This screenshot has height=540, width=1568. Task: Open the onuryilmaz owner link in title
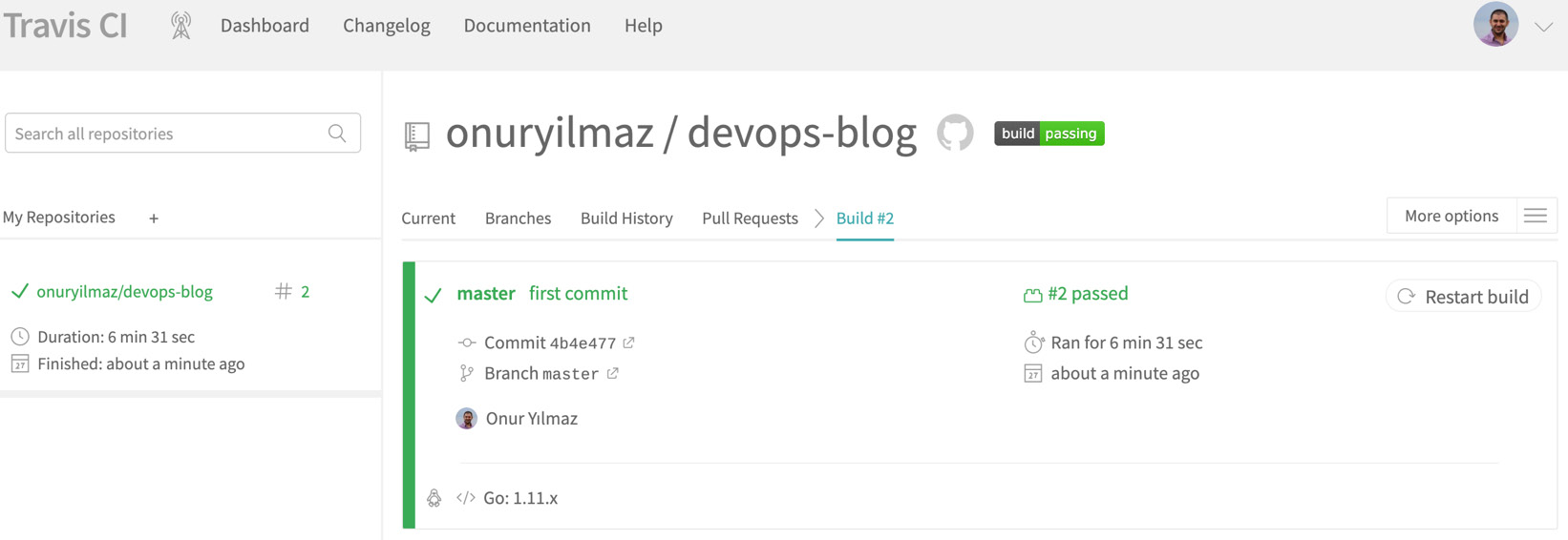click(x=550, y=133)
